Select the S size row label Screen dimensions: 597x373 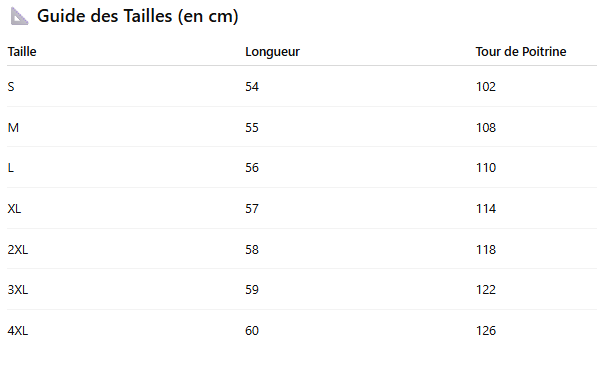coord(11,87)
